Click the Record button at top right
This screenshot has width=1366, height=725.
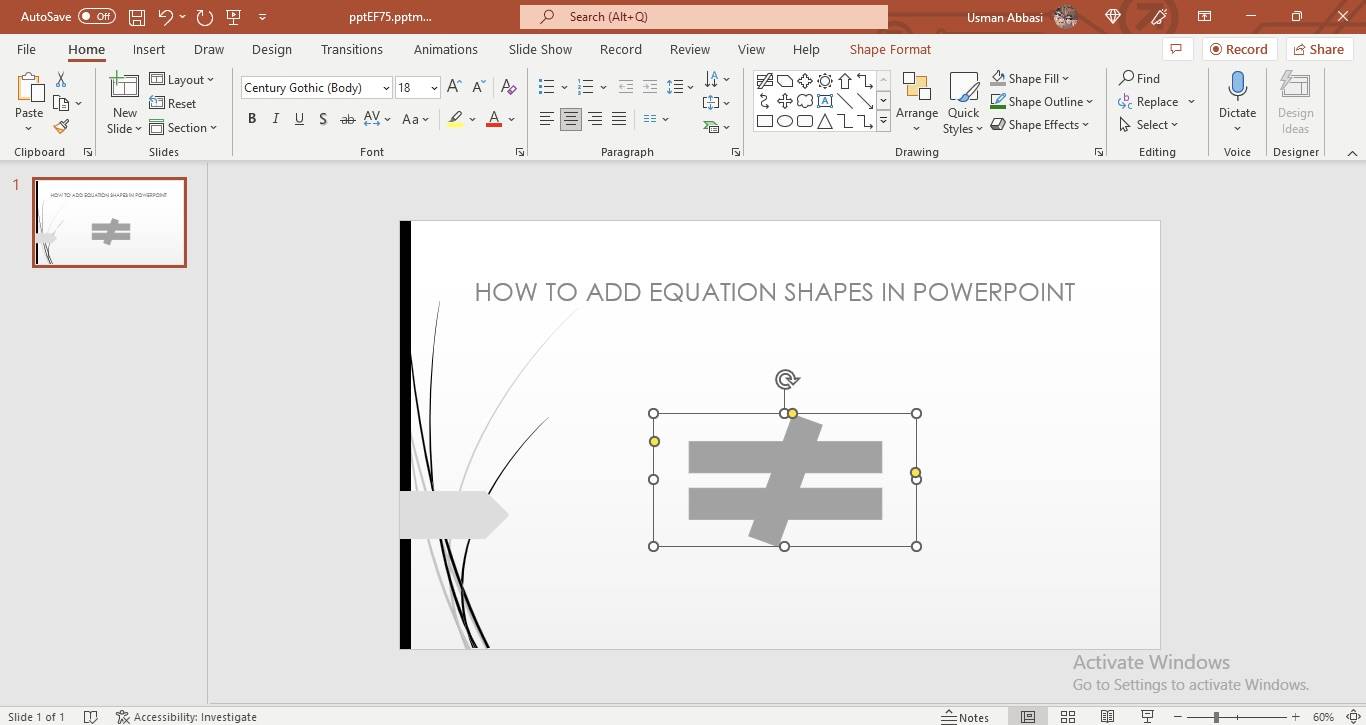click(x=1238, y=49)
